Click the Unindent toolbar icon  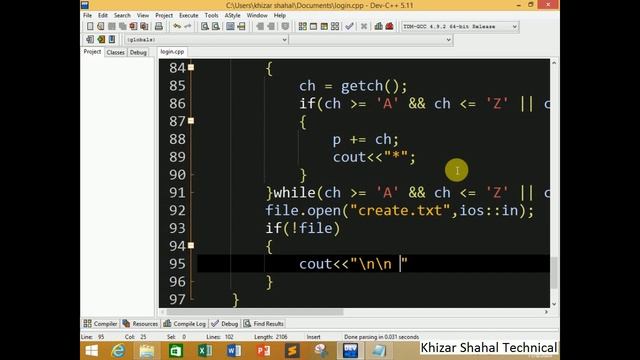(x=271, y=27)
